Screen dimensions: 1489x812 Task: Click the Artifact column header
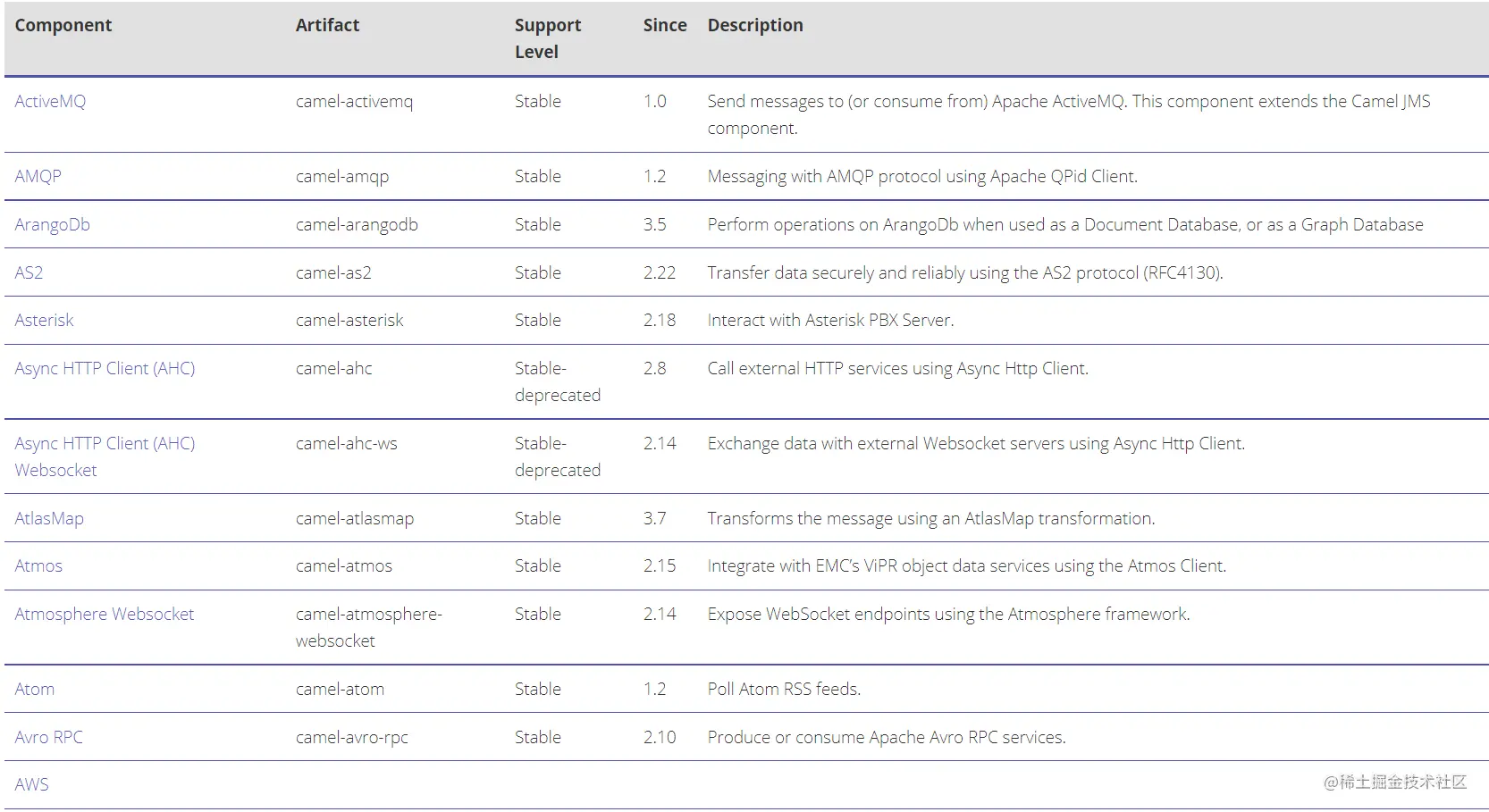pos(327,25)
